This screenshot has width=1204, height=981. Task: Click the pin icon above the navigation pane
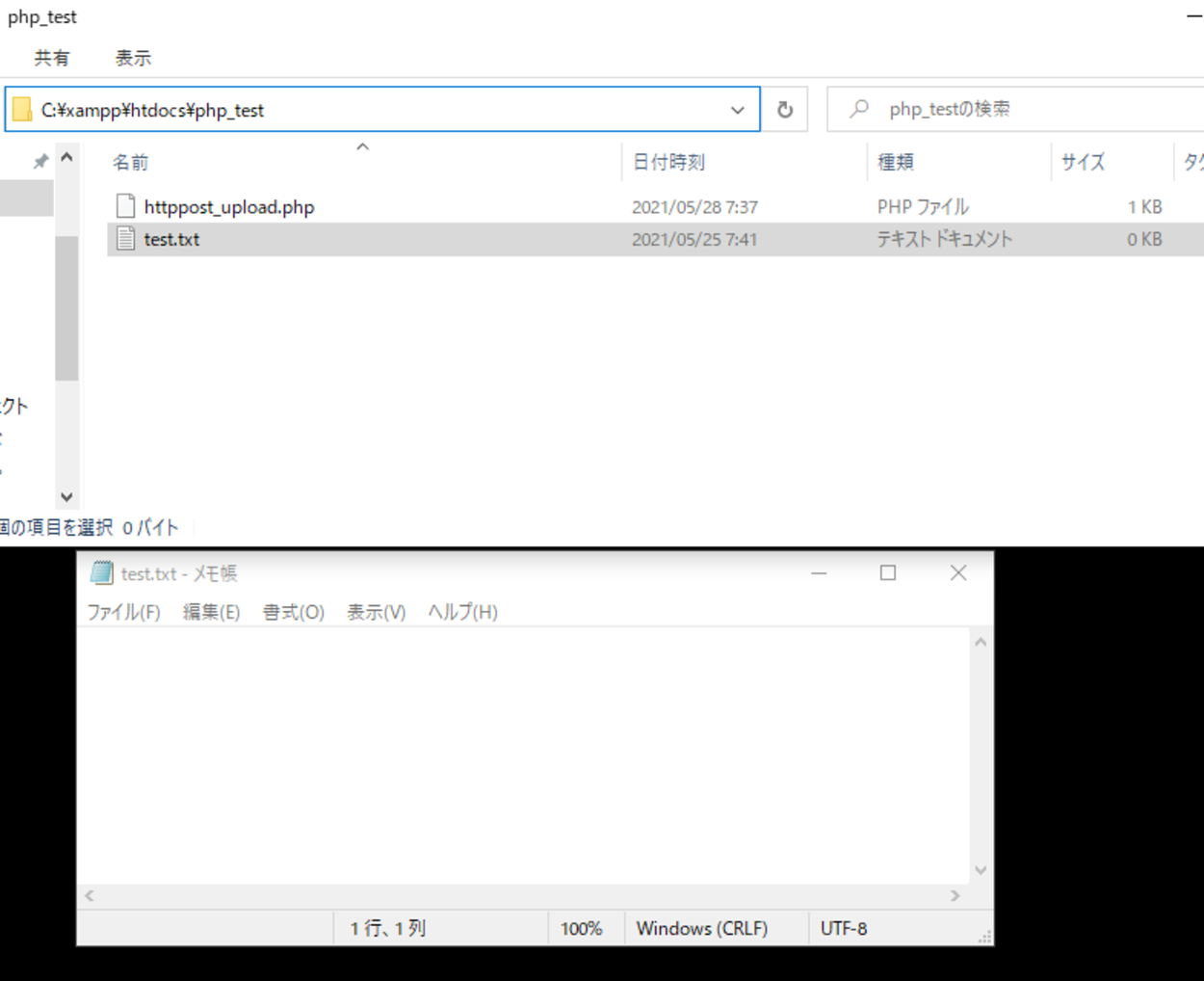point(40,161)
